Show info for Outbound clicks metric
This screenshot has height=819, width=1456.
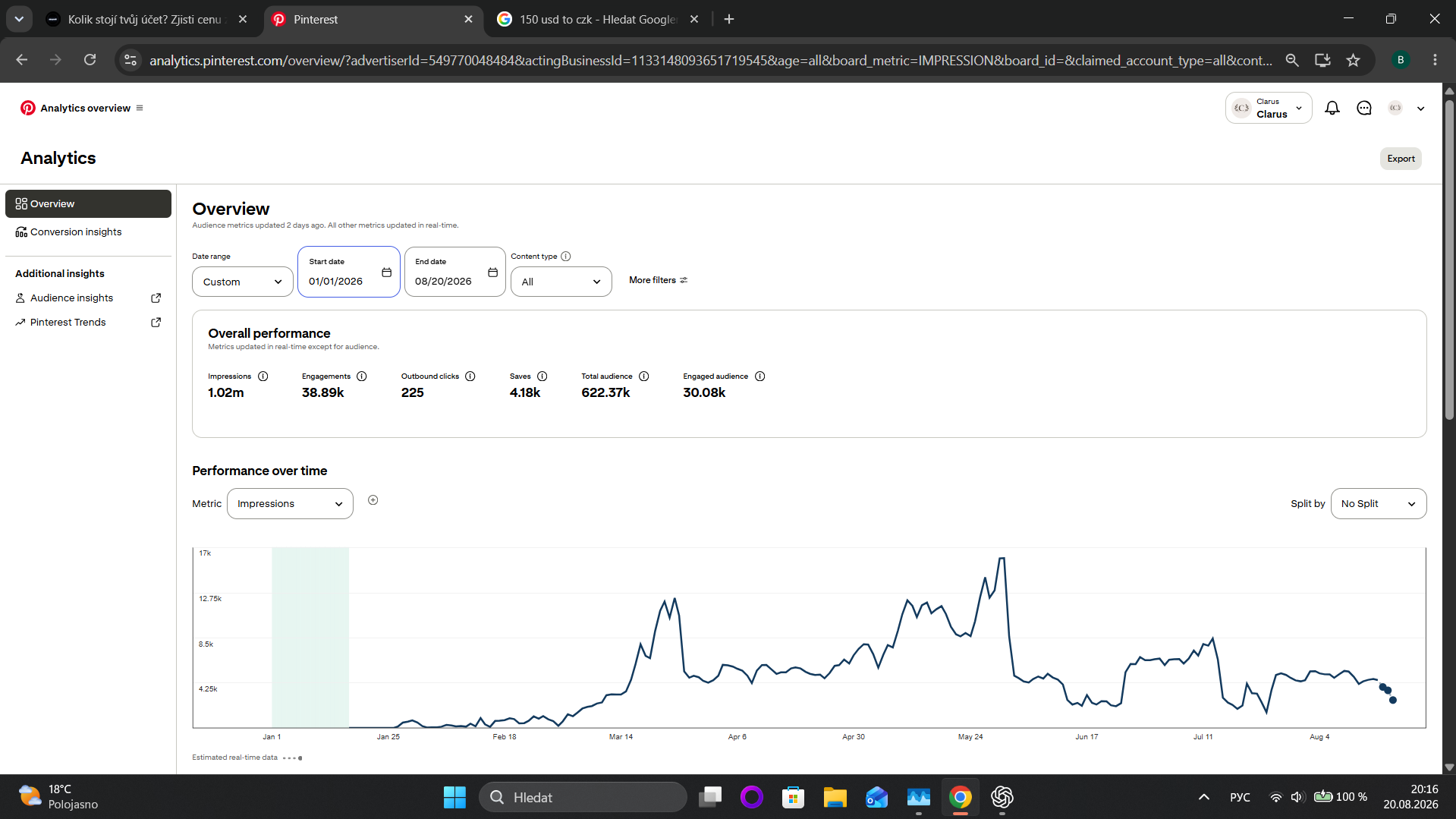click(x=470, y=376)
